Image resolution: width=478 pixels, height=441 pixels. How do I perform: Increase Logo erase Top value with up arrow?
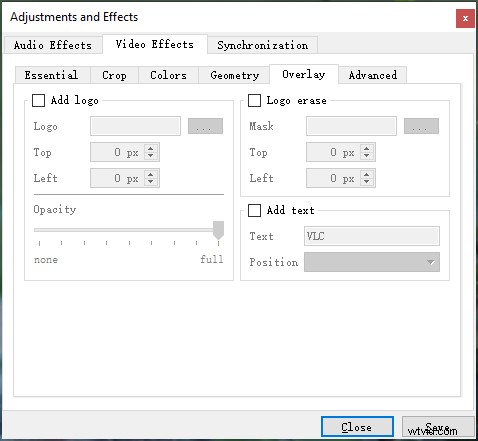tap(367, 149)
